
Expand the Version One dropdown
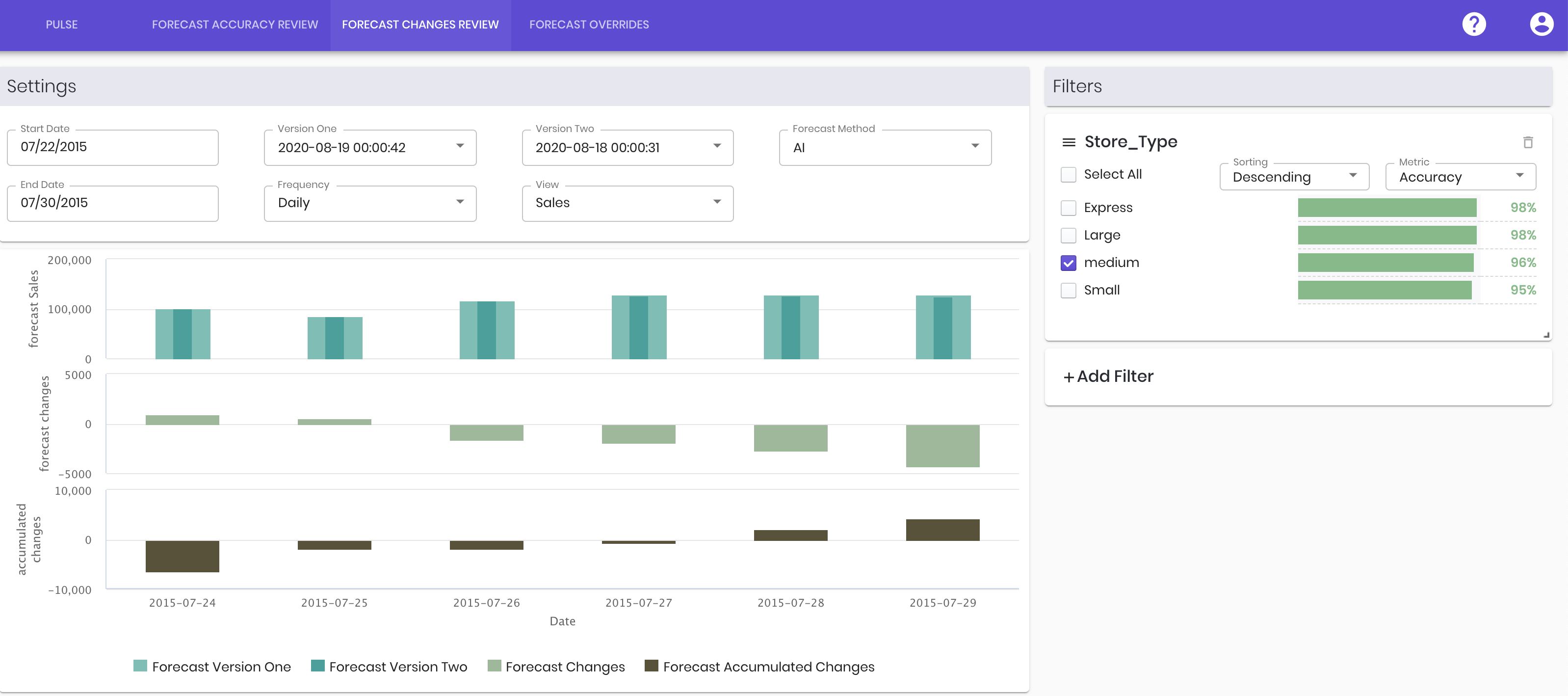click(x=370, y=147)
